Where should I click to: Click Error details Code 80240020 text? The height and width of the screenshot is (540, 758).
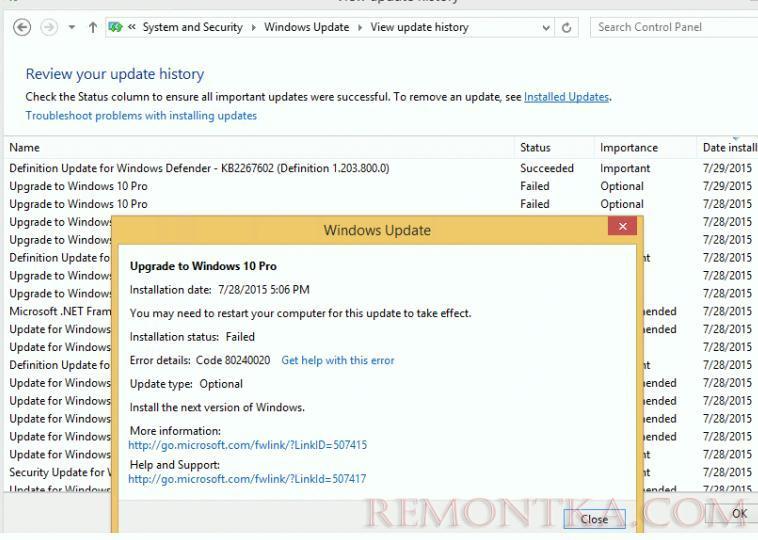pyautogui.click(x=200, y=360)
